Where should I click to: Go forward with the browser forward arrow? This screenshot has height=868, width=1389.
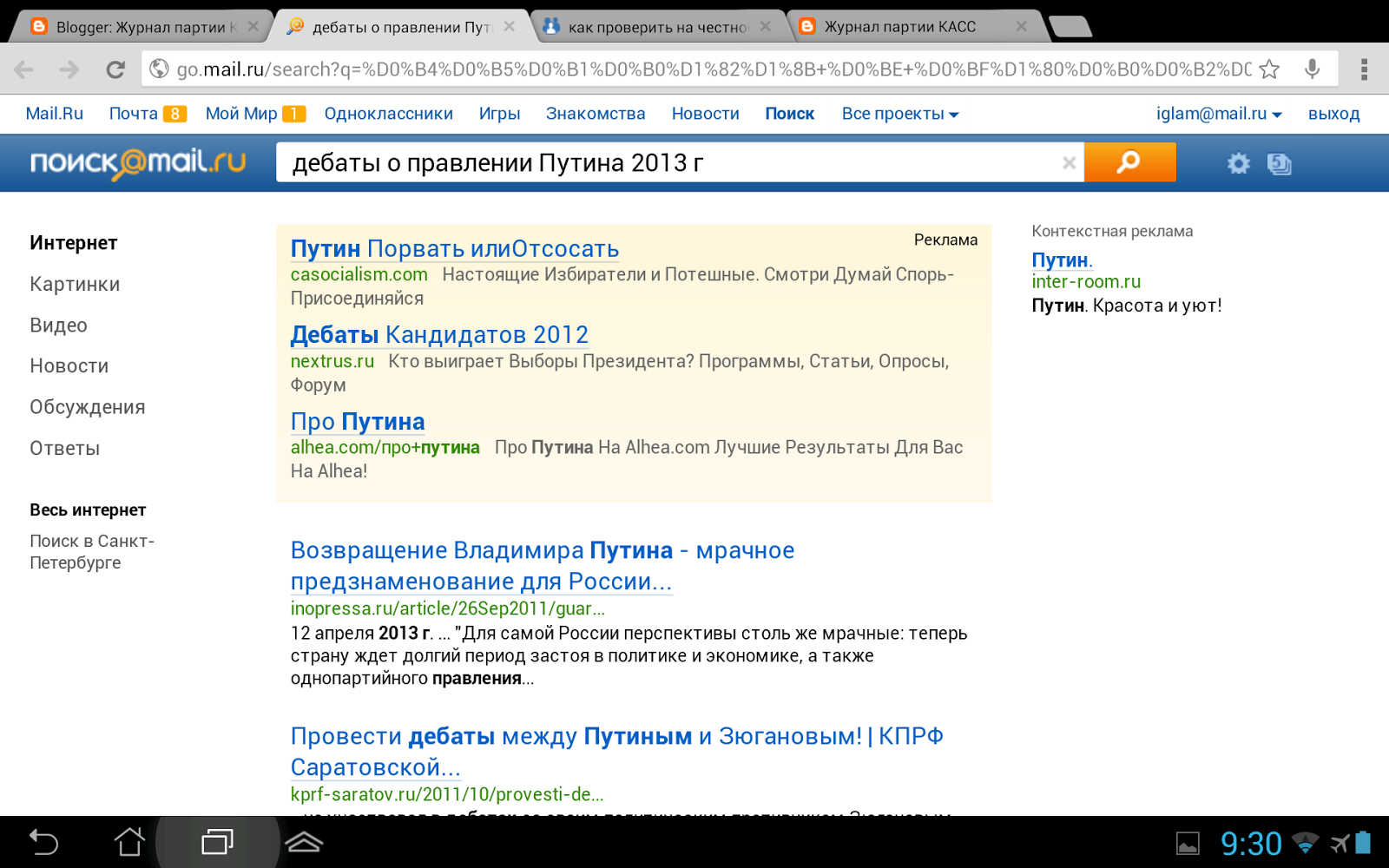tap(69, 69)
